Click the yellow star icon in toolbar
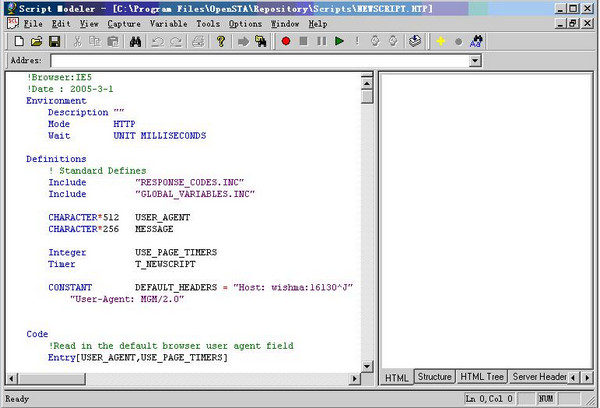This screenshot has height=408, width=600. pos(440,41)
